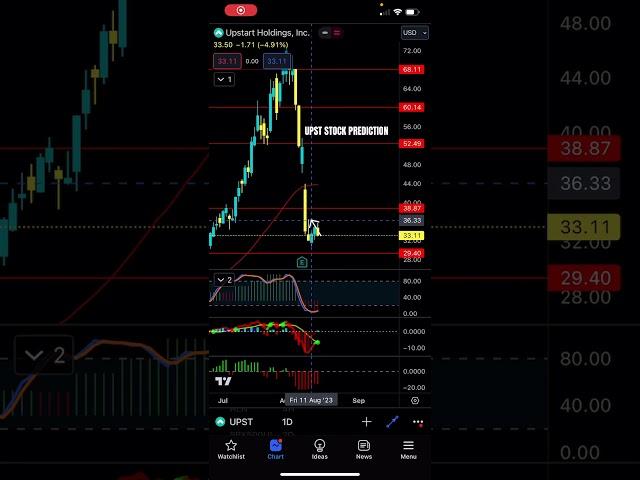Select the trend line drawing tool

[392, 422]
